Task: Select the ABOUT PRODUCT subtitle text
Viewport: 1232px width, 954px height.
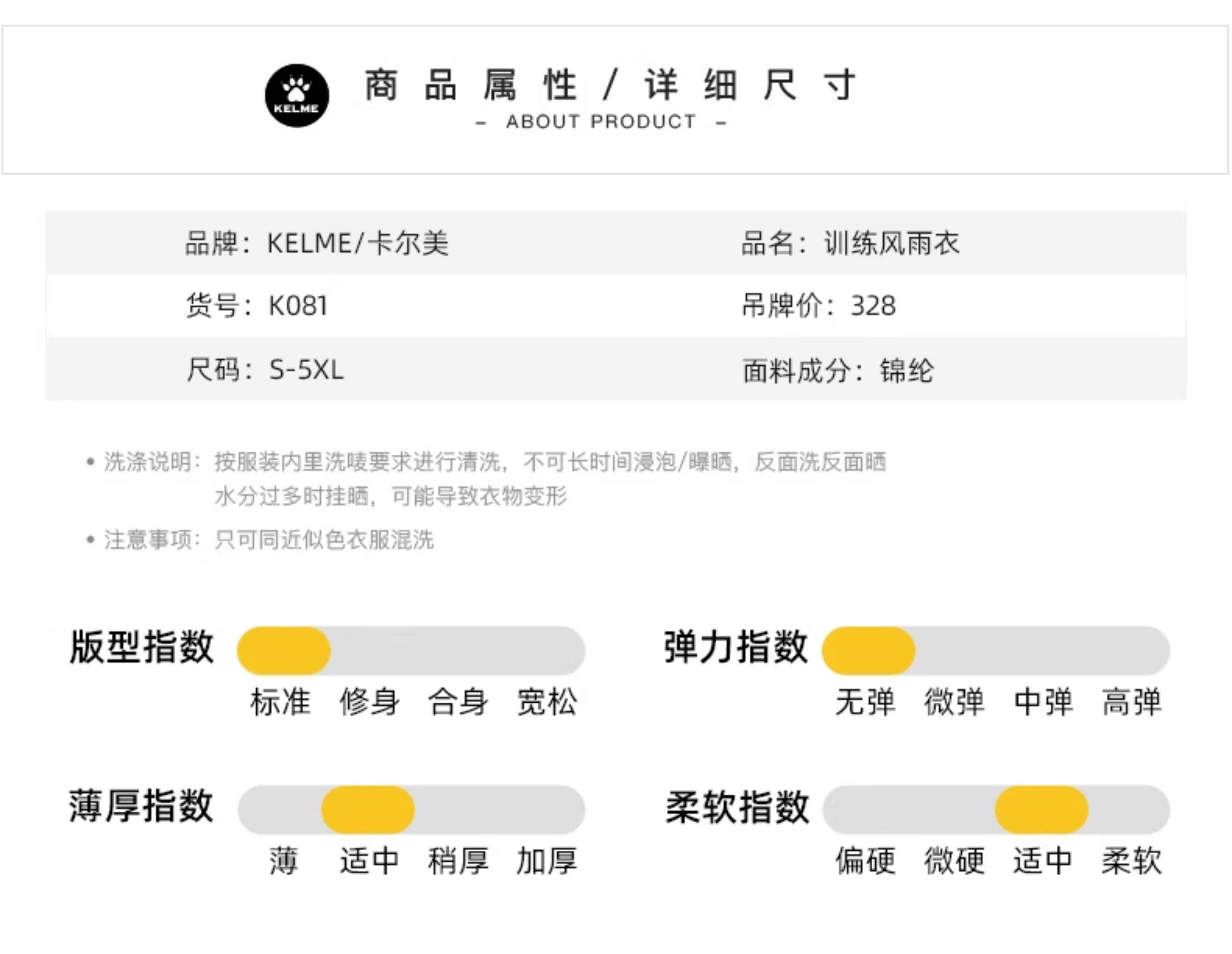Action: [601, 121]
